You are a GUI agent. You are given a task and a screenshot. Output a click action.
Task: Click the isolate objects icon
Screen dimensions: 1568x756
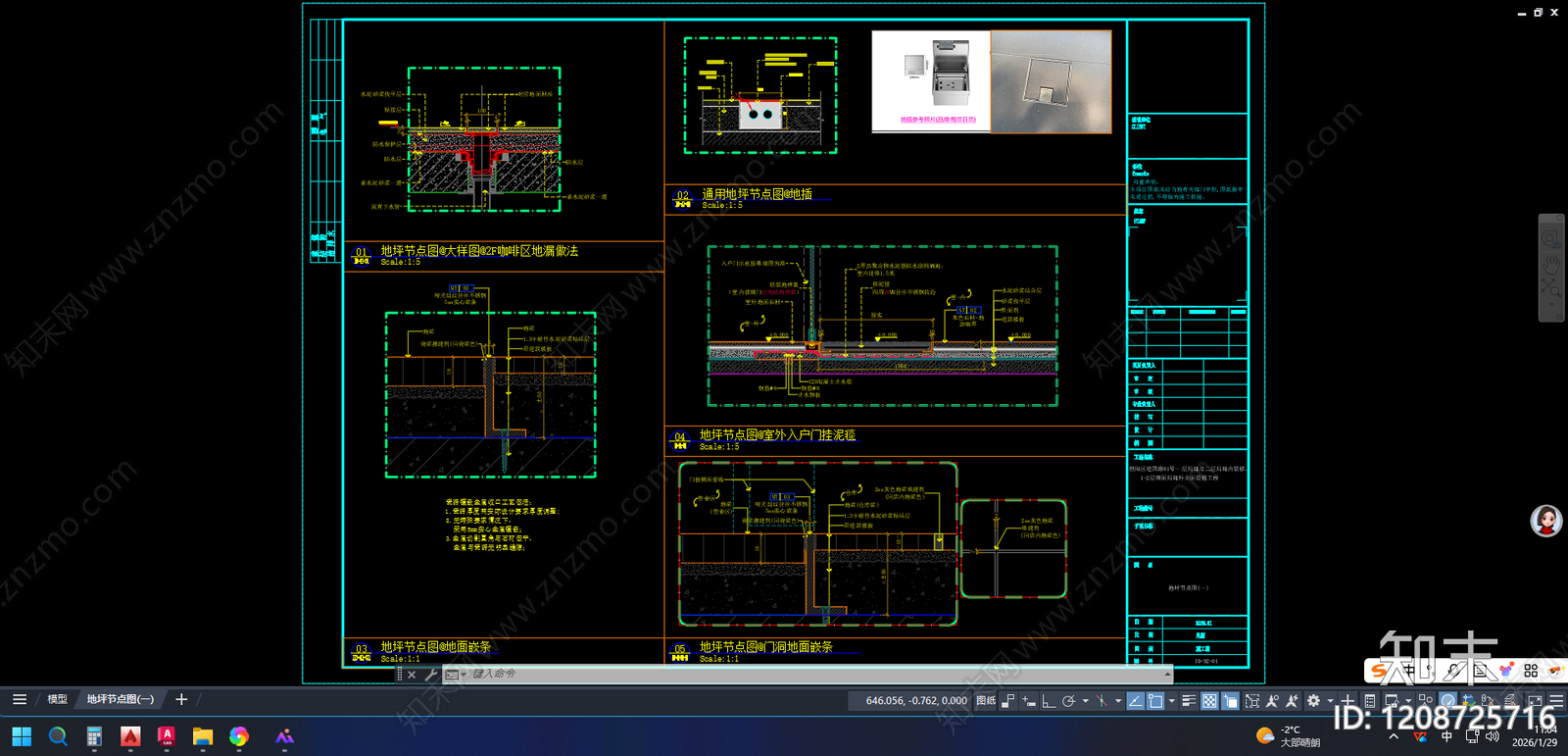(x=1426, y=701)
